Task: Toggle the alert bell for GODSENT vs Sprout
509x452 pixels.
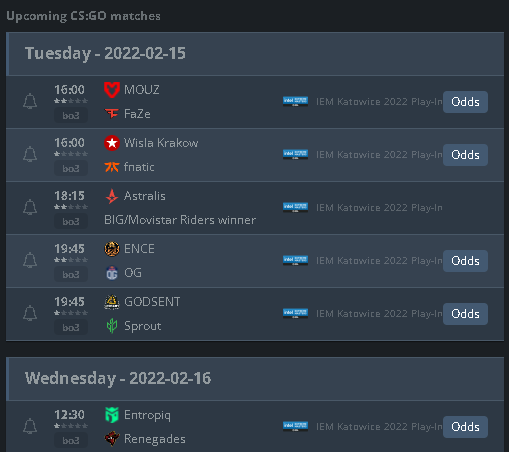Action: point(30,313)
